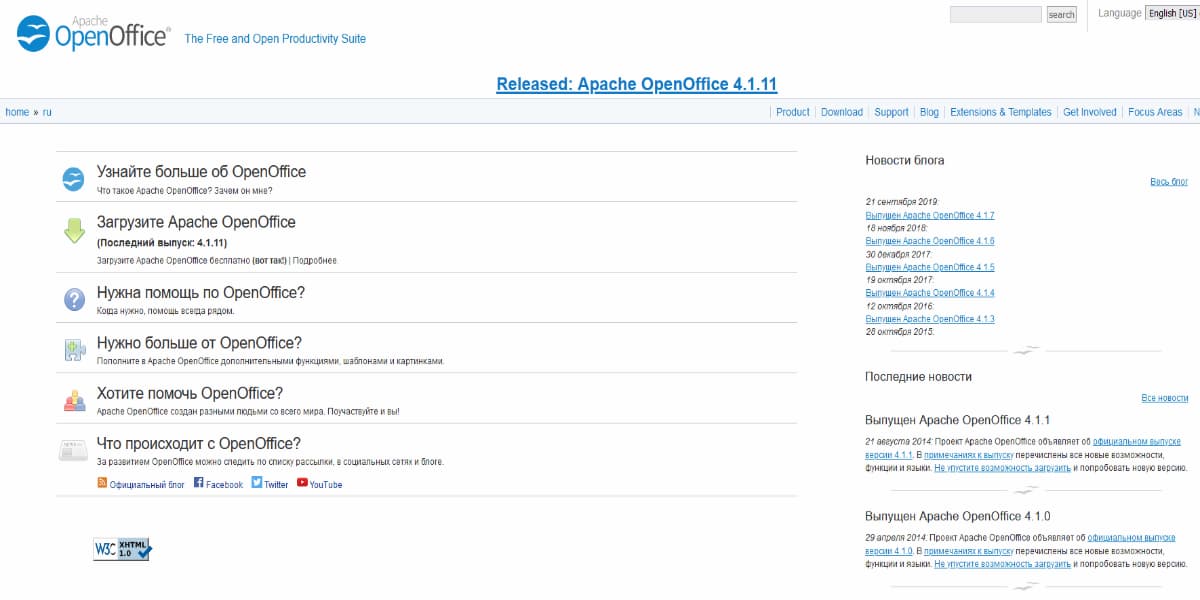Image resolution: width=1200 pixels, height=600 pixels.
Task: Open the Facebook icon link
Action: tap(198, 484)
